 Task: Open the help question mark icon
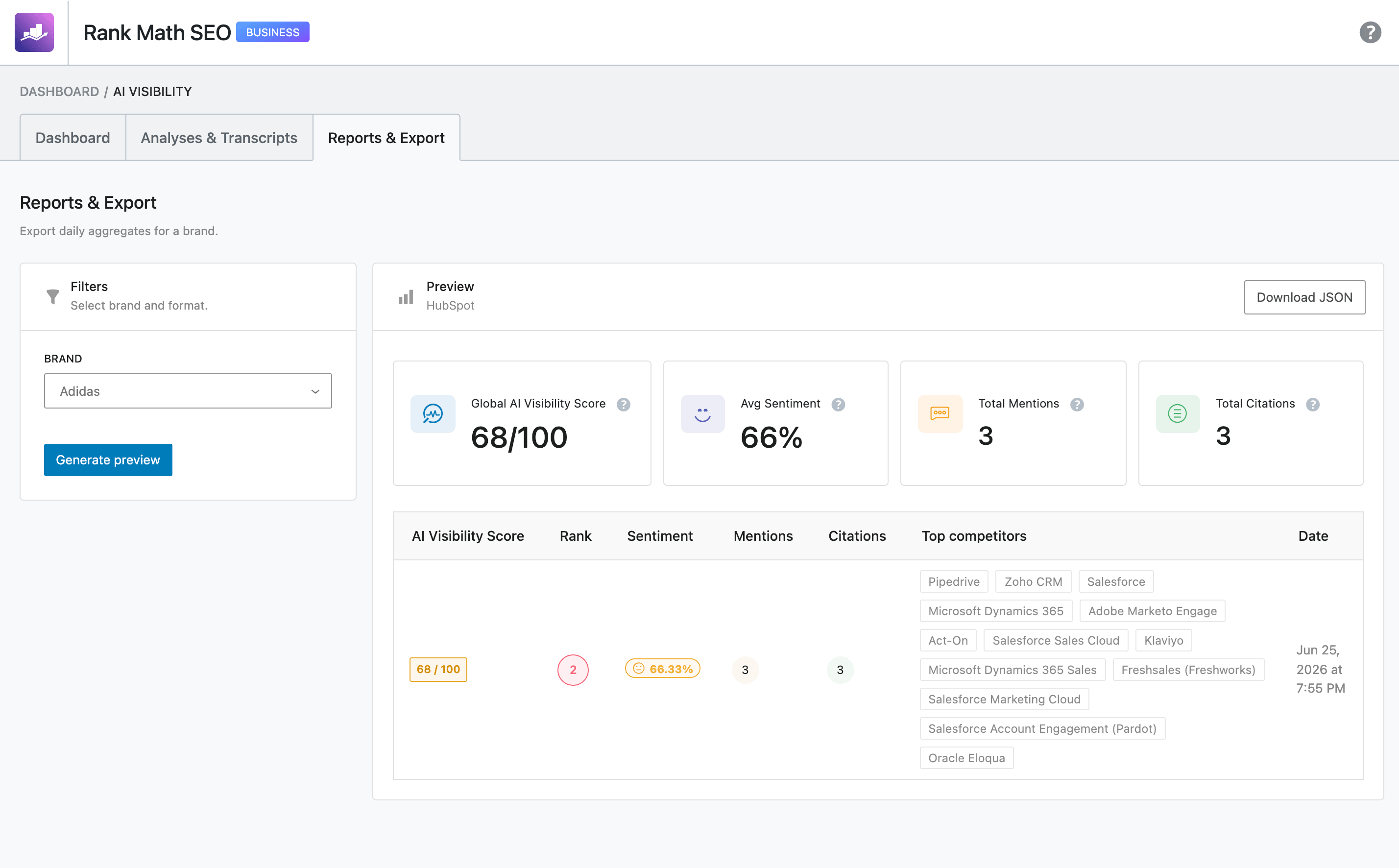(x=1370, y=33)
